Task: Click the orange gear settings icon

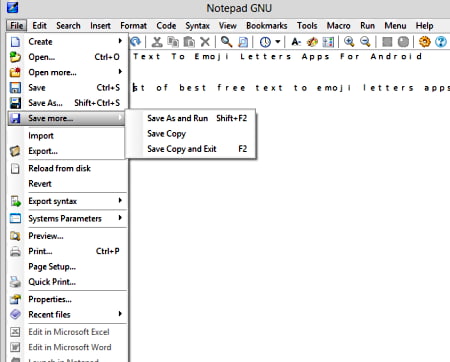Action: (424, 42)
